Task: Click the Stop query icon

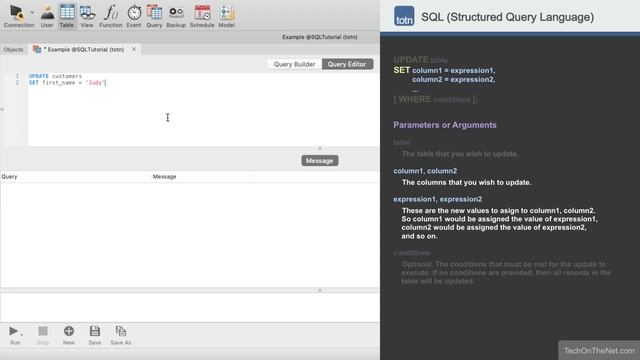Action: coord(43,336)
